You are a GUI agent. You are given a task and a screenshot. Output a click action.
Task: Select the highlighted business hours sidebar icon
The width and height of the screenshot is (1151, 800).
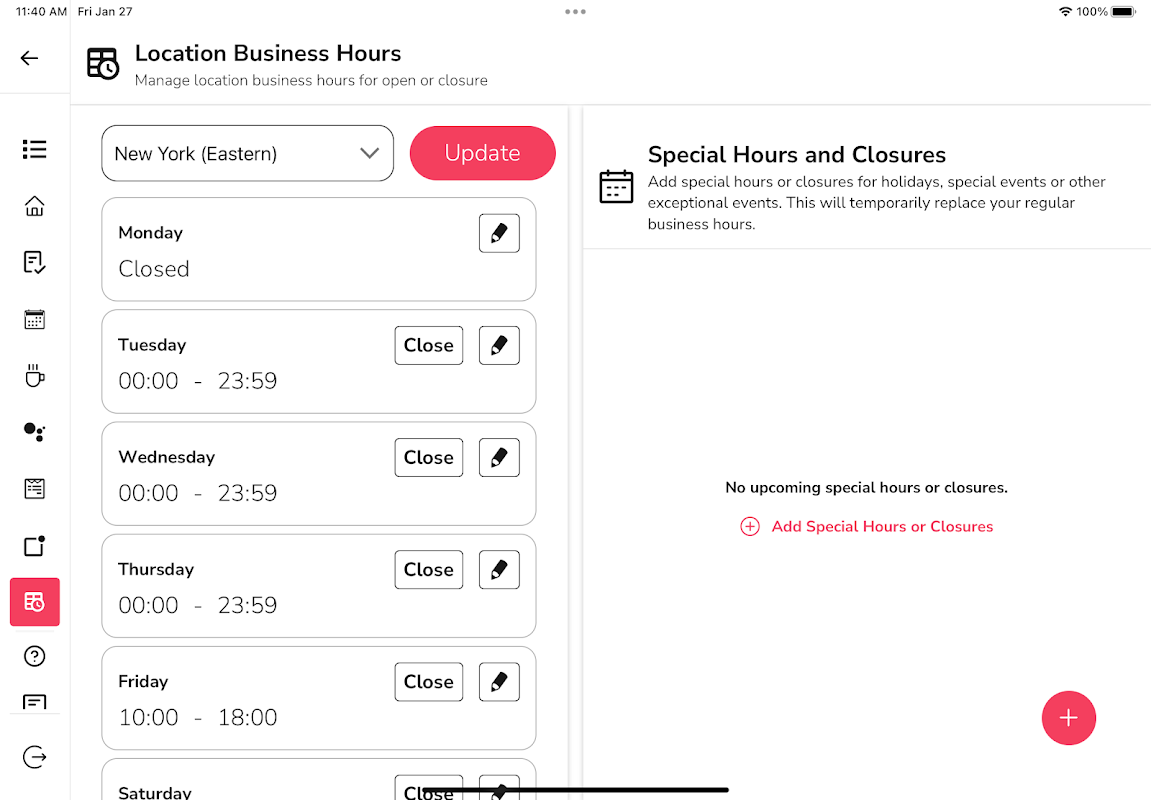35,602
